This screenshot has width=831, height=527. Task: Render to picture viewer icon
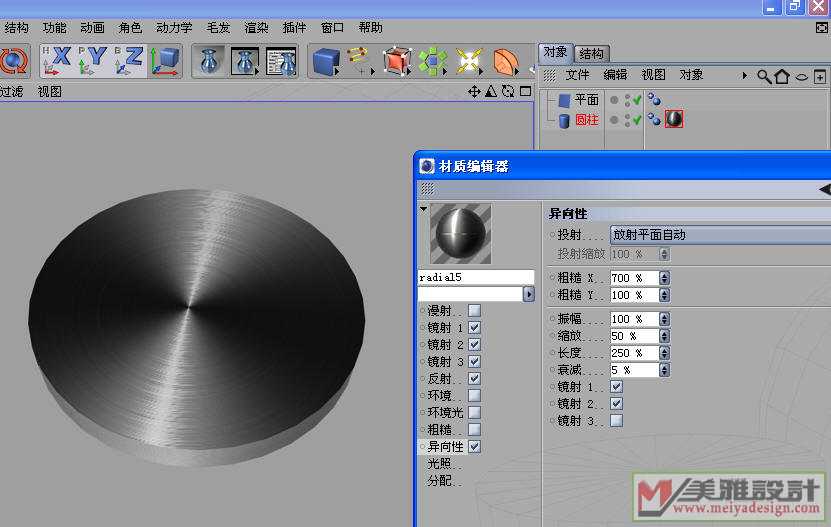coord(244,62)
